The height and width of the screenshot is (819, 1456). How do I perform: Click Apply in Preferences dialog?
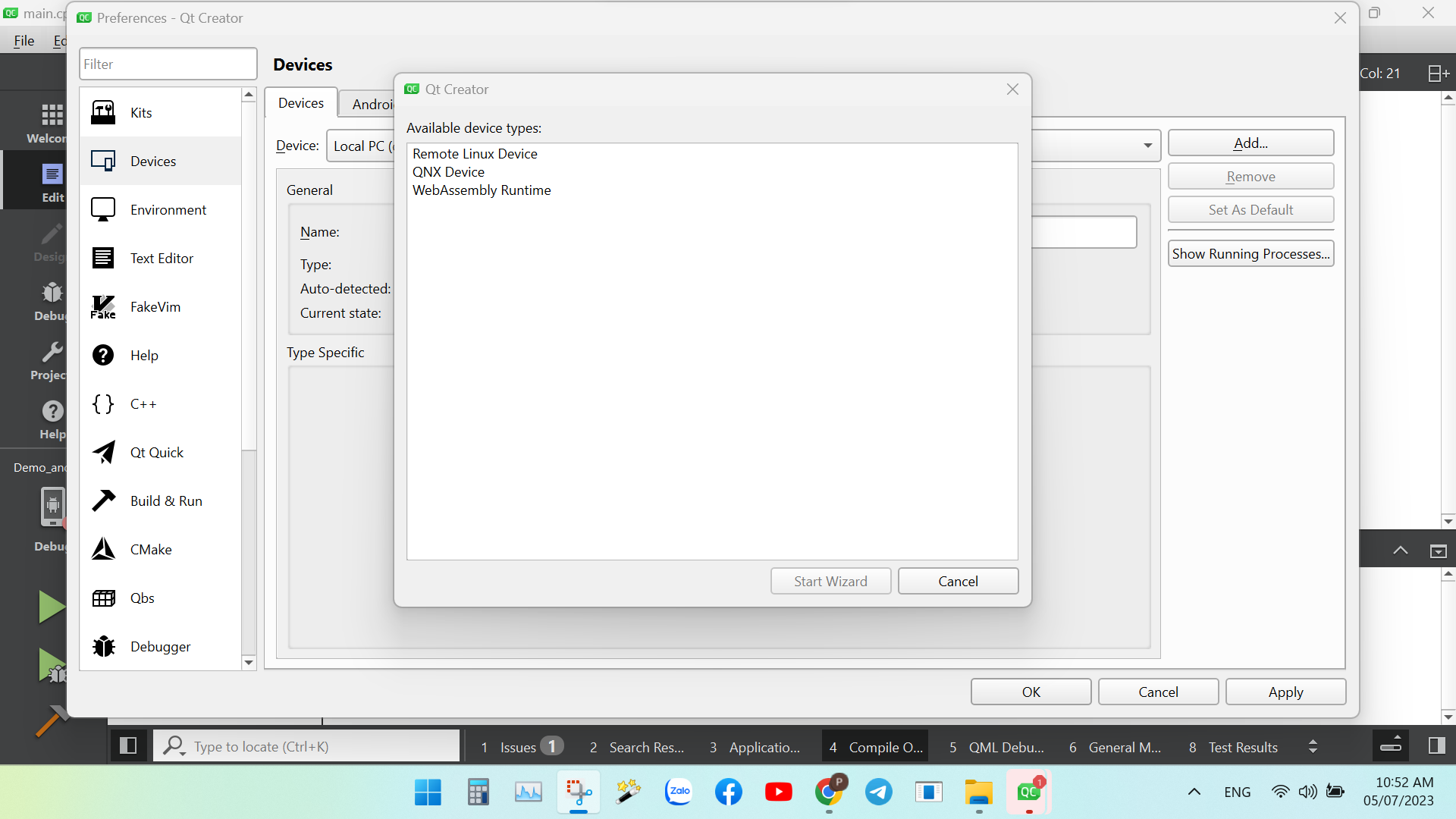tap(1285, 692)
